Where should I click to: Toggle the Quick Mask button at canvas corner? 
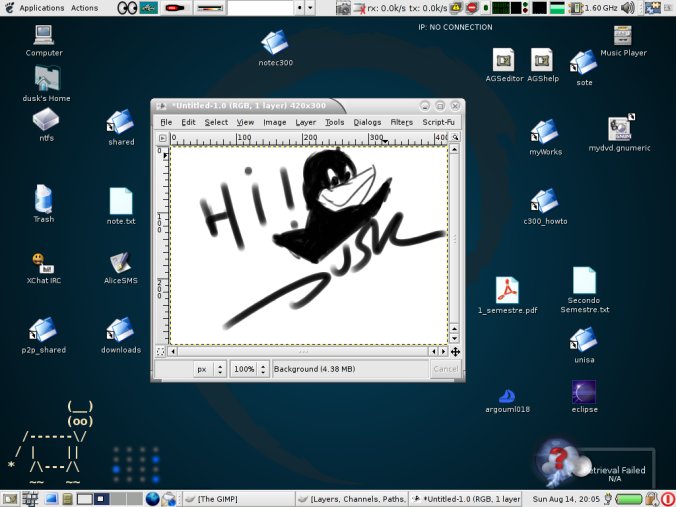[161, 351]
